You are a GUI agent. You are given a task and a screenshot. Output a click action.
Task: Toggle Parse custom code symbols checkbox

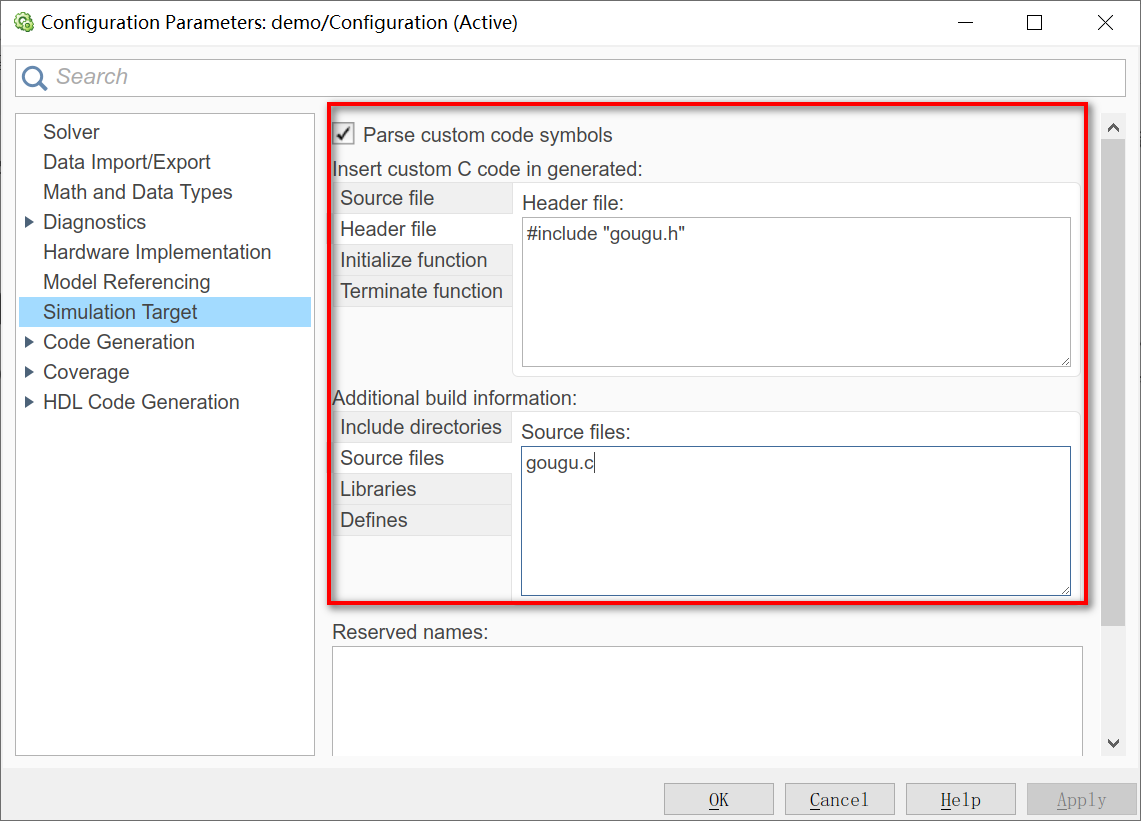pyautogui.click(x=344, y=134)
